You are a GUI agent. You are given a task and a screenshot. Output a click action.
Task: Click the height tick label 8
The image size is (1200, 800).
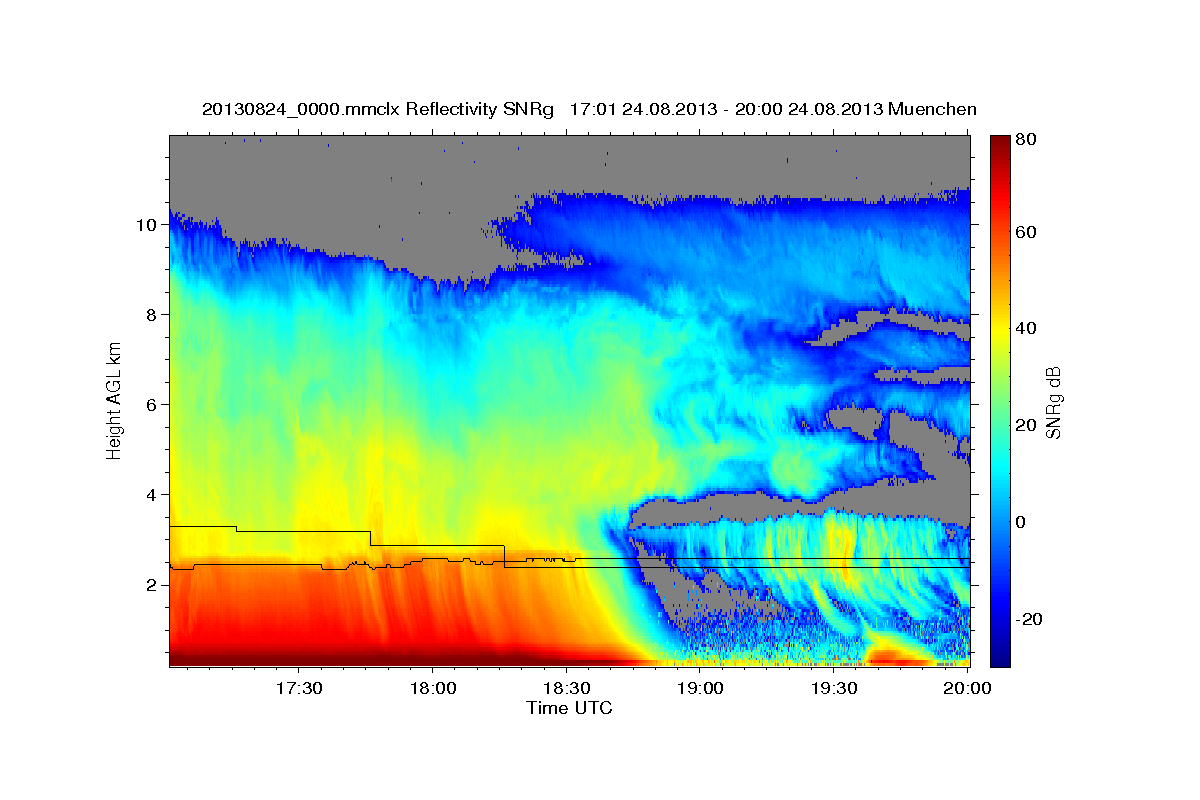(152, 315)
